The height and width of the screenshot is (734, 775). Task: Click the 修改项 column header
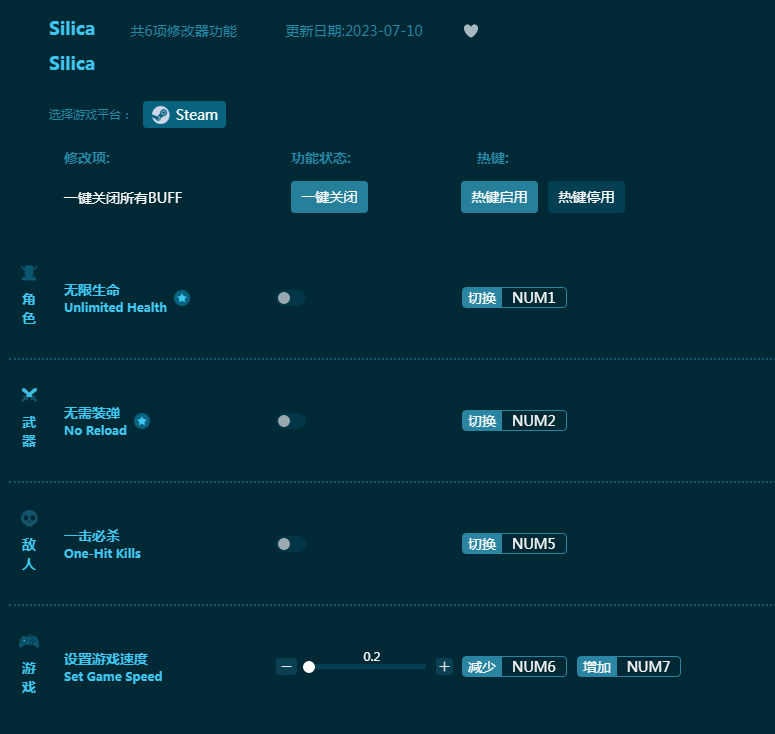tap(86, 158)
